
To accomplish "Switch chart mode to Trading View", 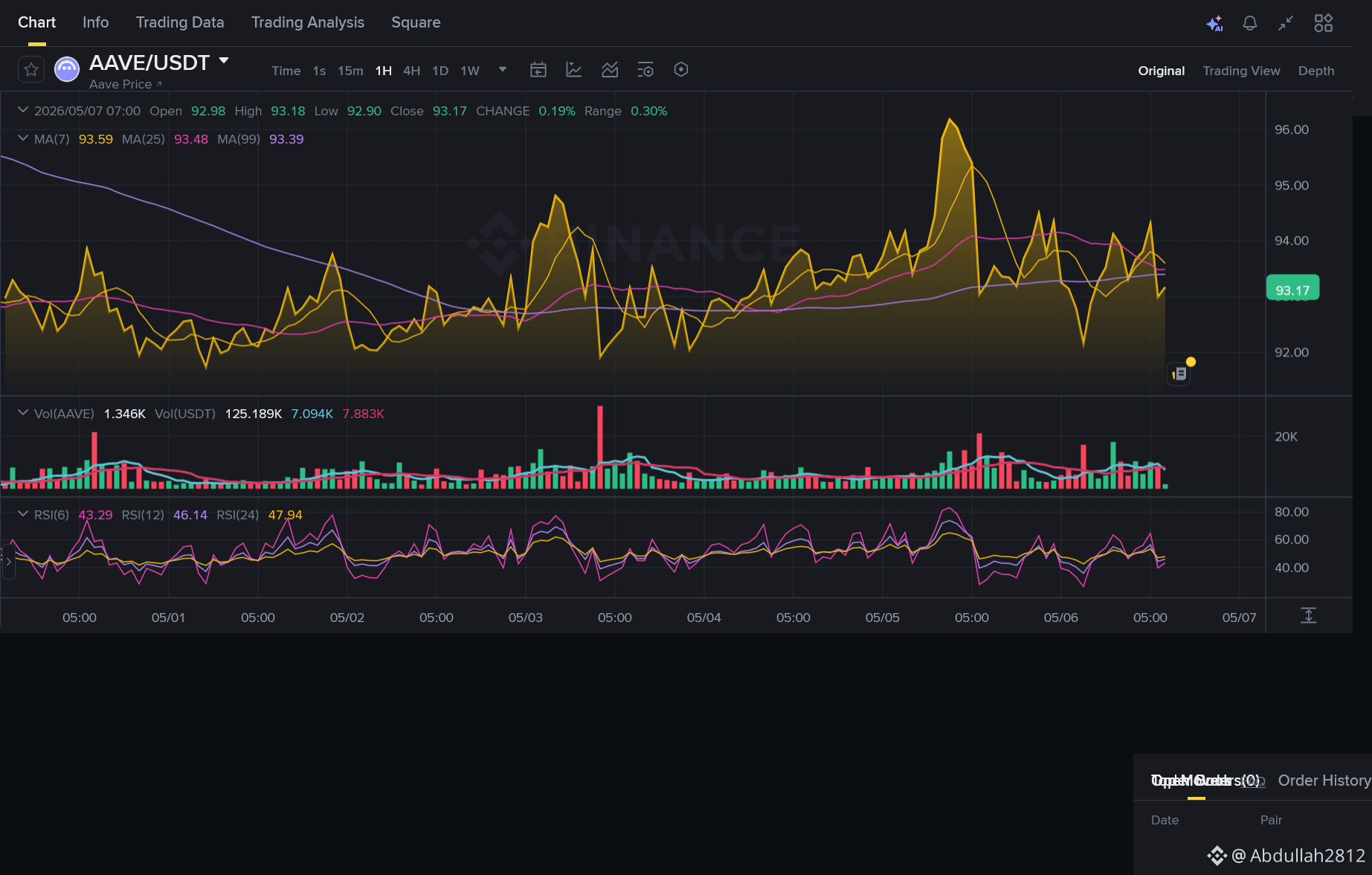I will pos(1241,71).
